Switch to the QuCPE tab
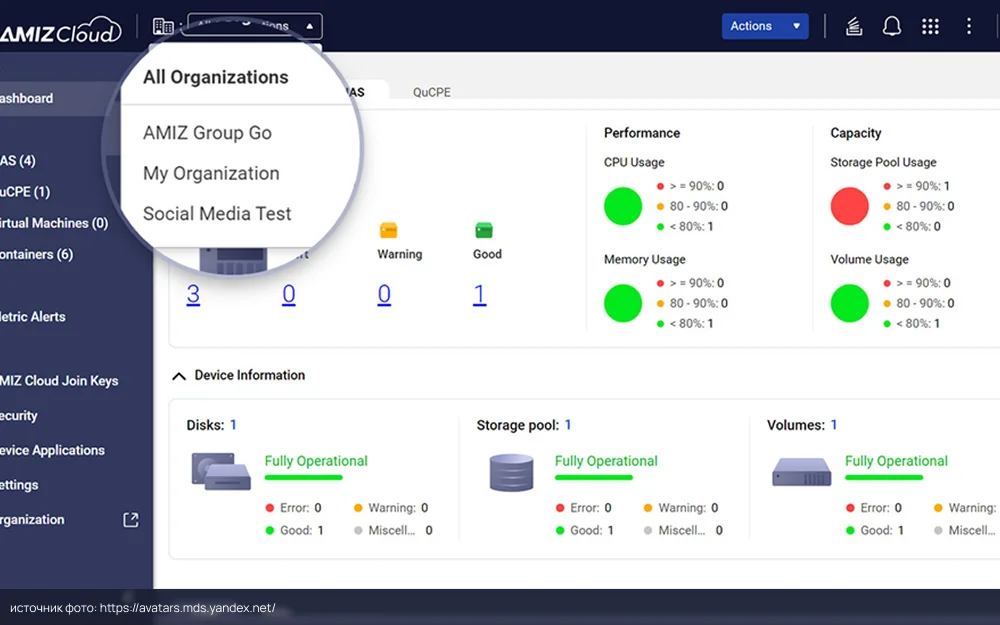Viewport: 1000px width, 625px height. click(x=432, y=92)
